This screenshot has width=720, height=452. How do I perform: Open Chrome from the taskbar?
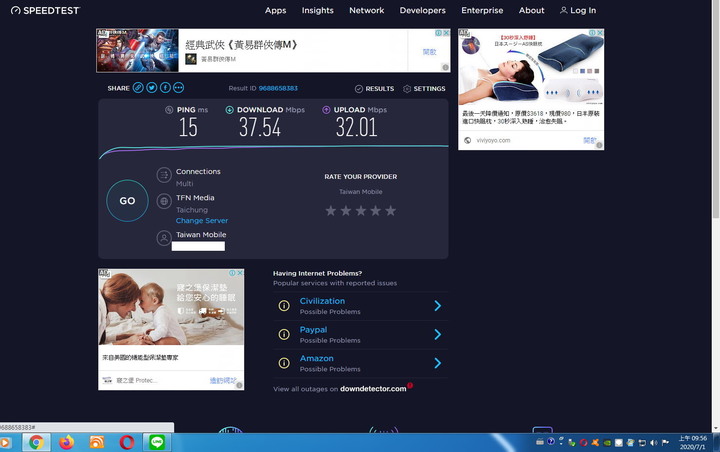[x=36, y=442]
